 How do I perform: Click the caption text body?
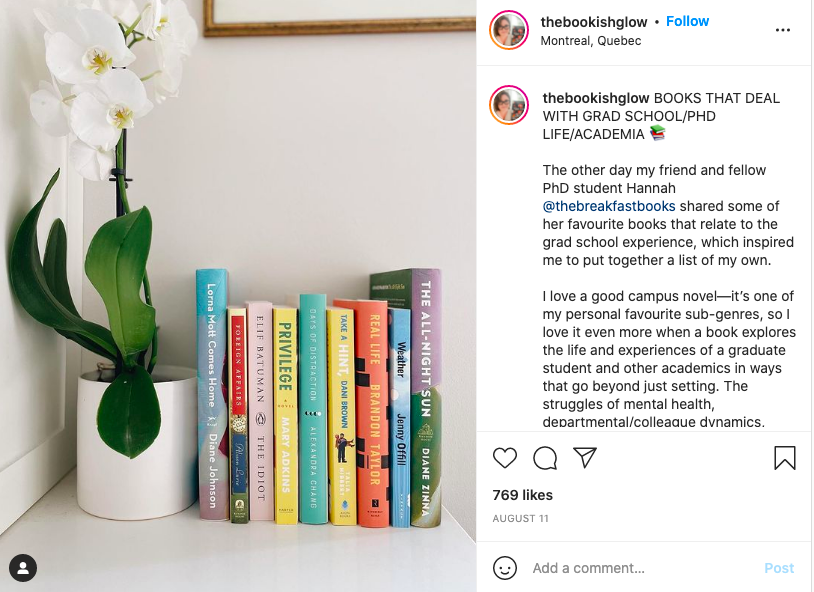(669, 296)
